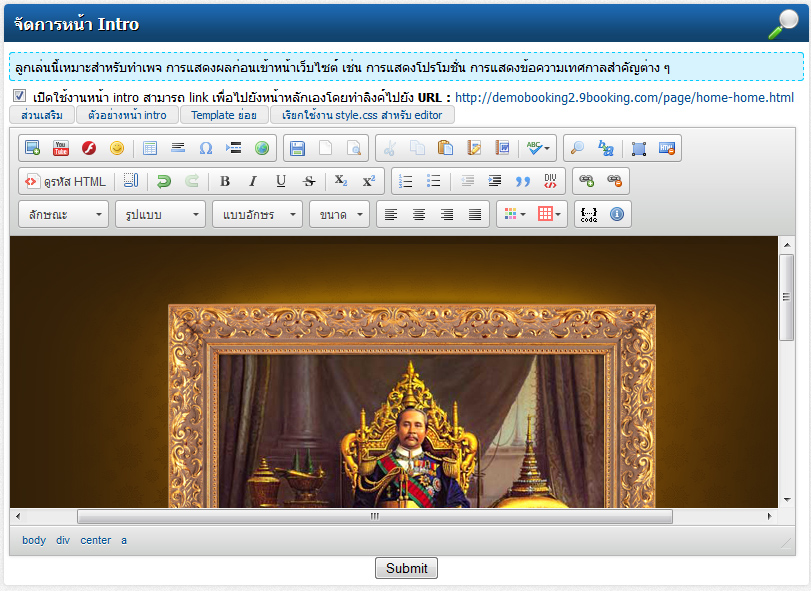Switch to the ส่วนเสริม tab

pyautogui.click(x=42, y=115)
